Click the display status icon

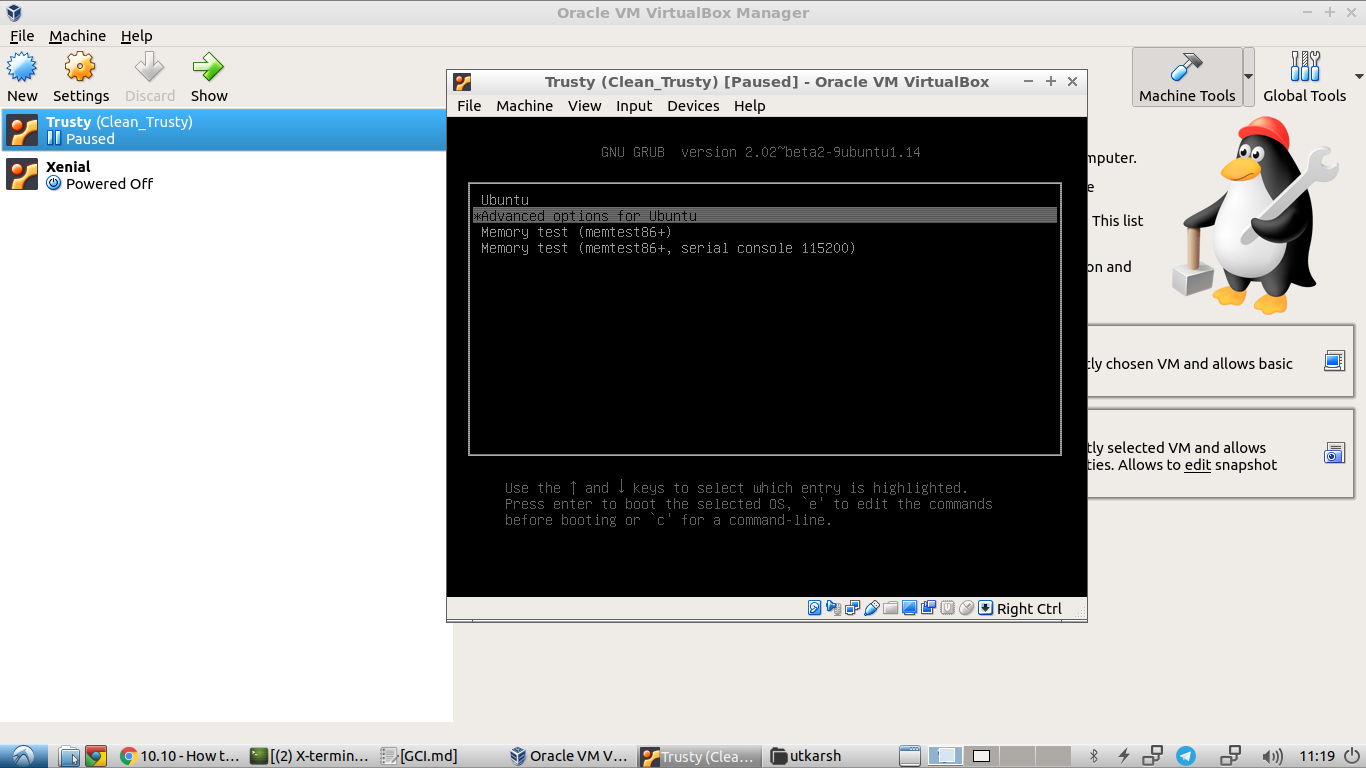click(908, 607)
